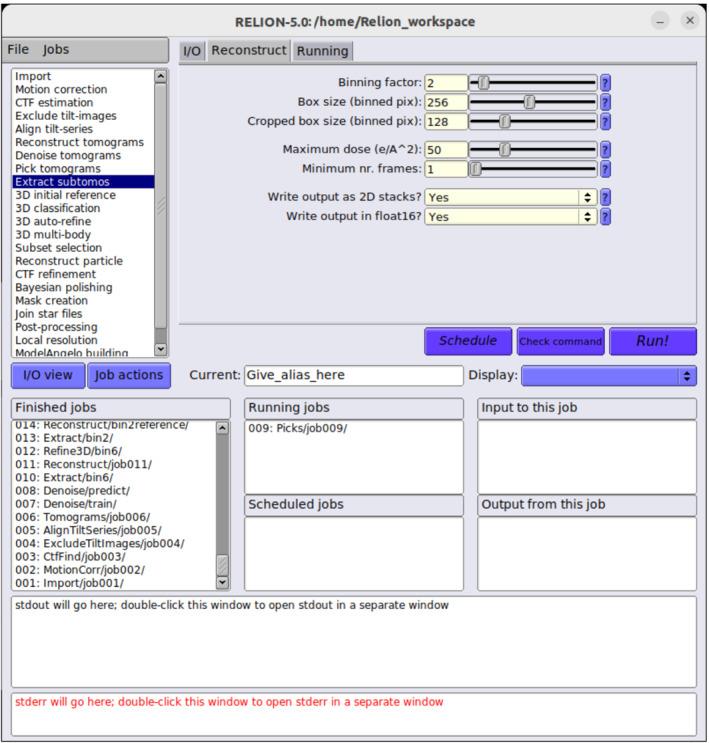Image resolution: width=709 pixels, height=743 pixels.
Task: Open Write output as 2D stacks dropdown
Action: 511,197
